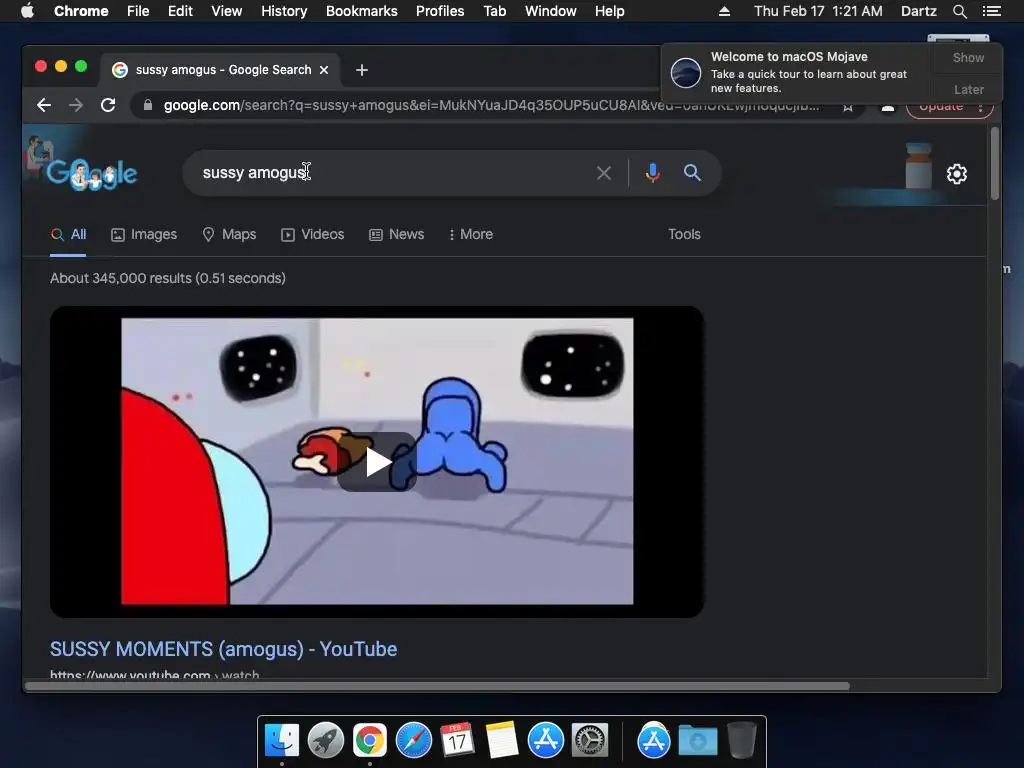Image resolution: width=1024 pixels, height=768 pixels.
Task: Switch to the News tab
Action: pyautogui.click(x=396, y=234)
